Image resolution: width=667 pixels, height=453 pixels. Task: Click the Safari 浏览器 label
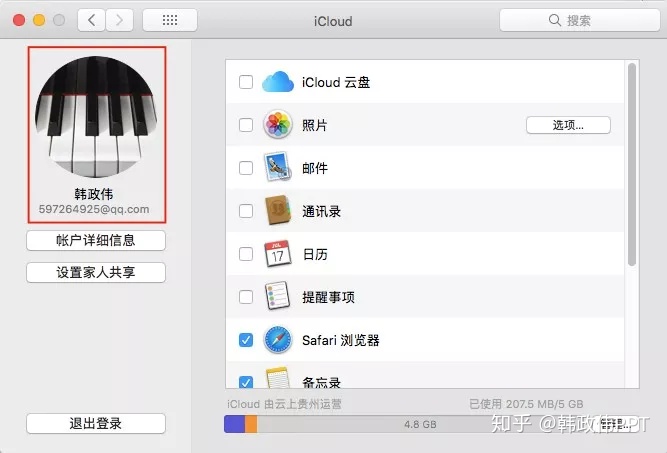pyautogui.click(x=341, y=340)
